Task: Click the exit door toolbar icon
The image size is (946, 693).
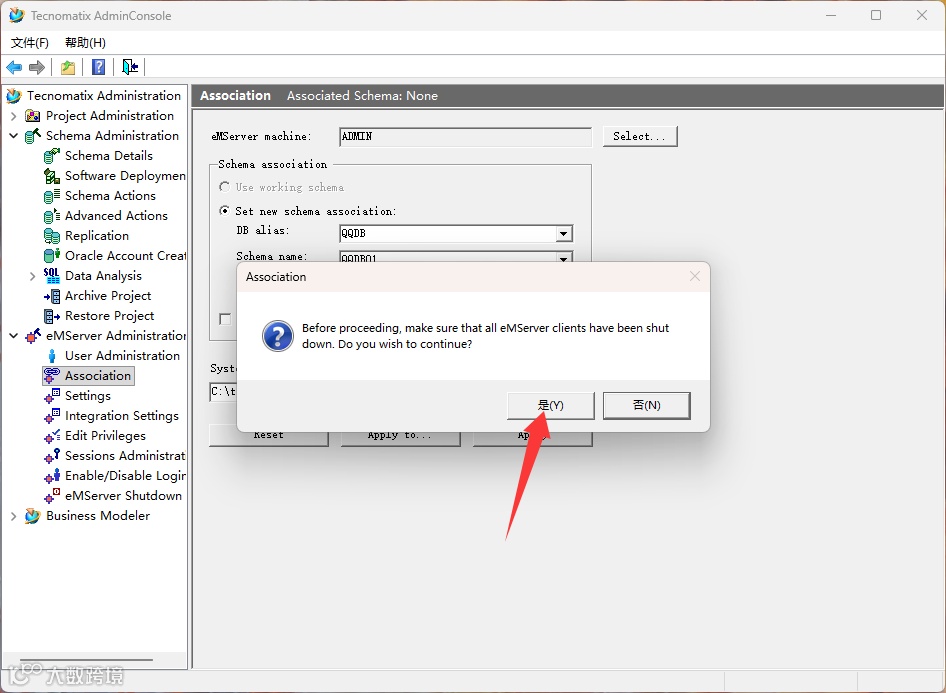Action: click(x=130, y=67)
